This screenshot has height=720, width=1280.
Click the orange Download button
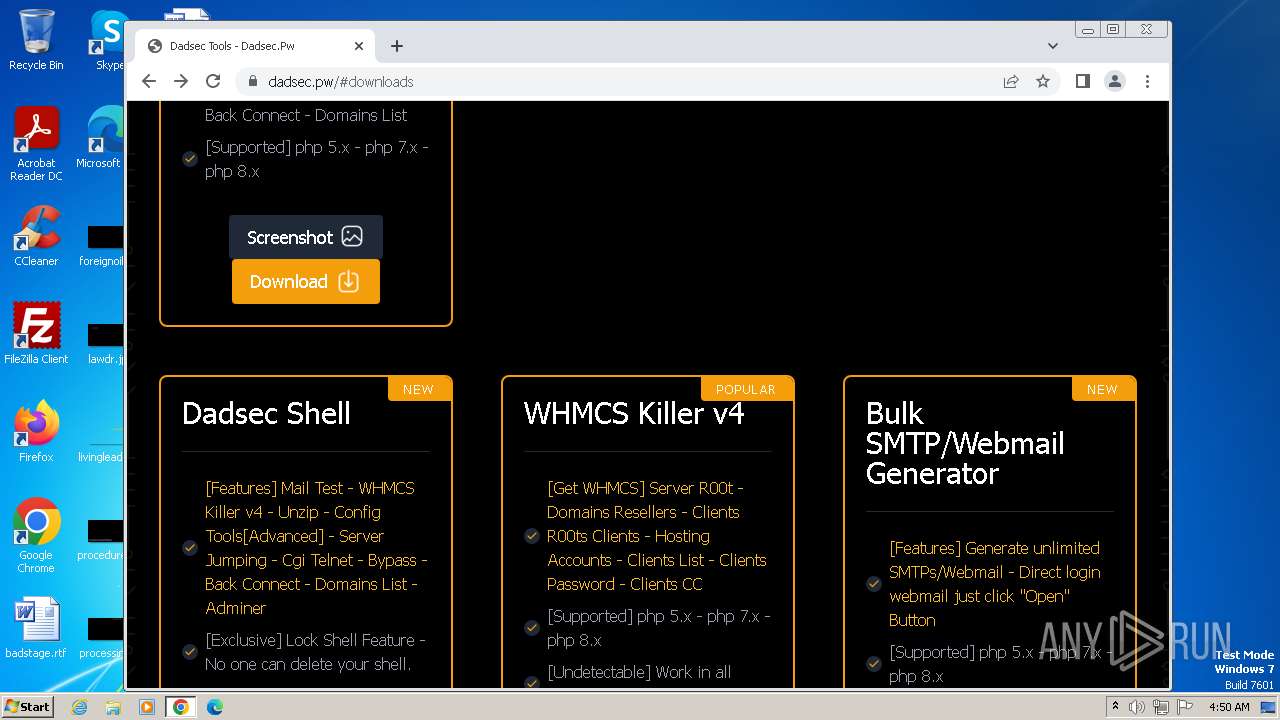(306, 282)
